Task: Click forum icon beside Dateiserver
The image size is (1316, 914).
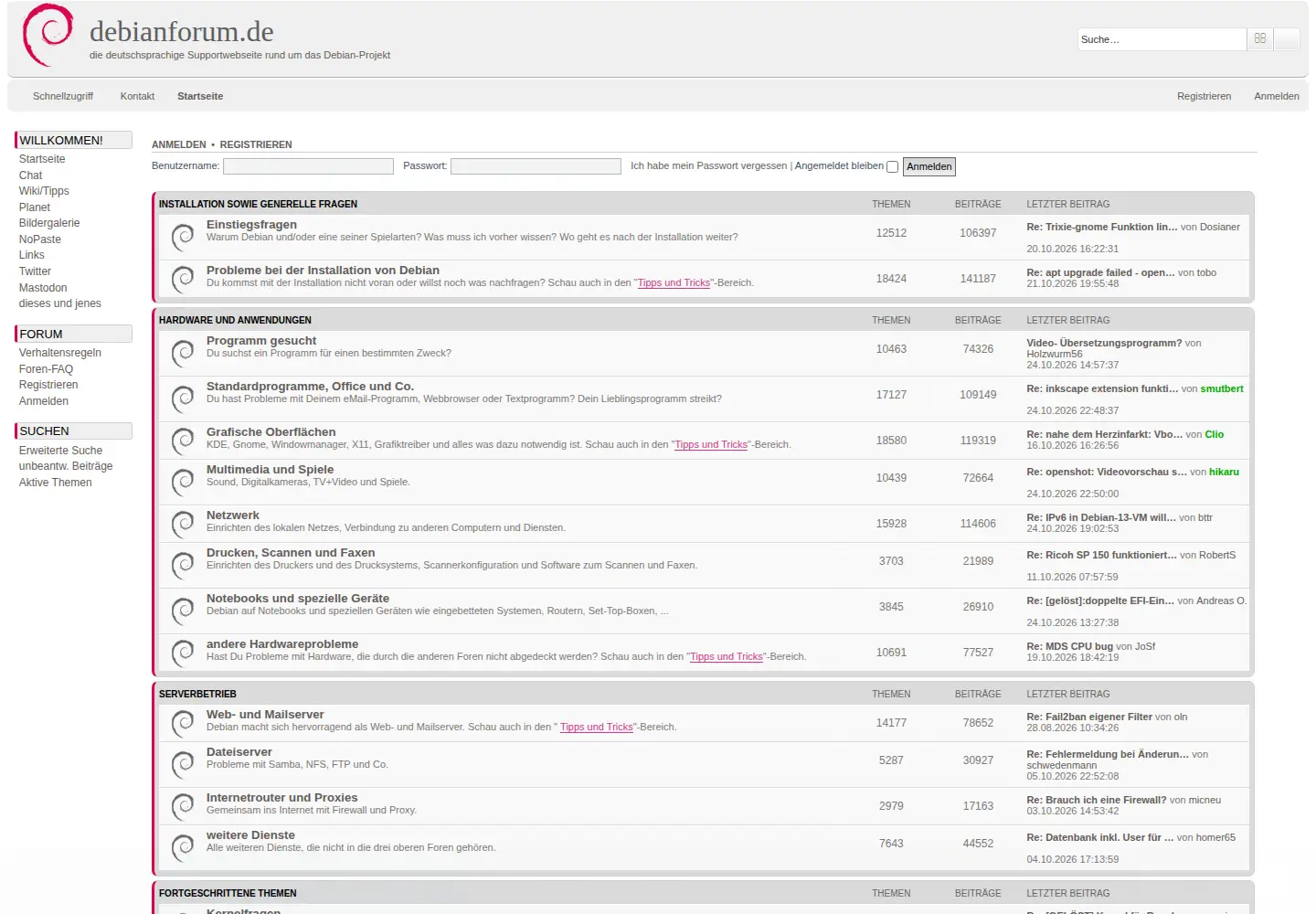Action: (x=183, y=764)
